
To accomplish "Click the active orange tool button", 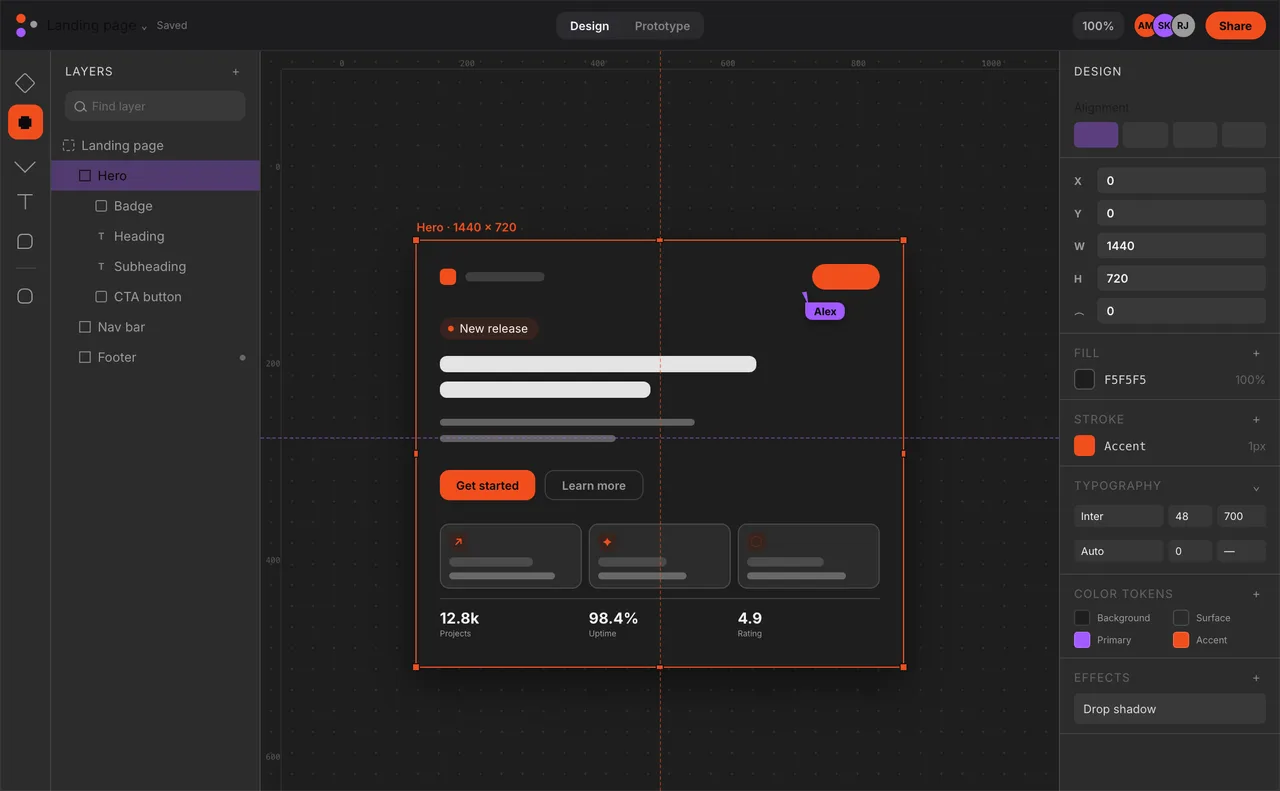I will pos(25,122).
